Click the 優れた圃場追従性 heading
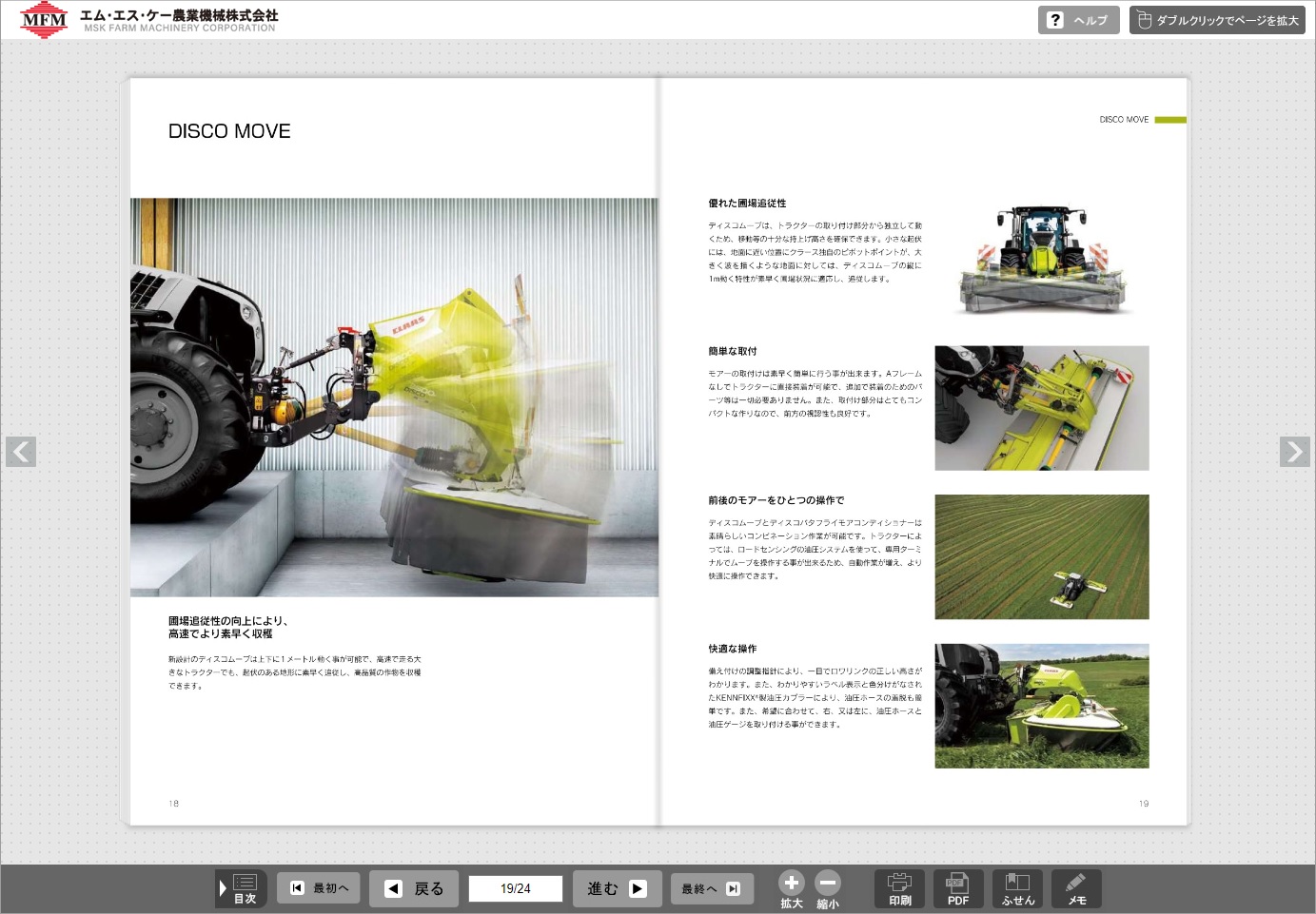 (x=747, y=204)
